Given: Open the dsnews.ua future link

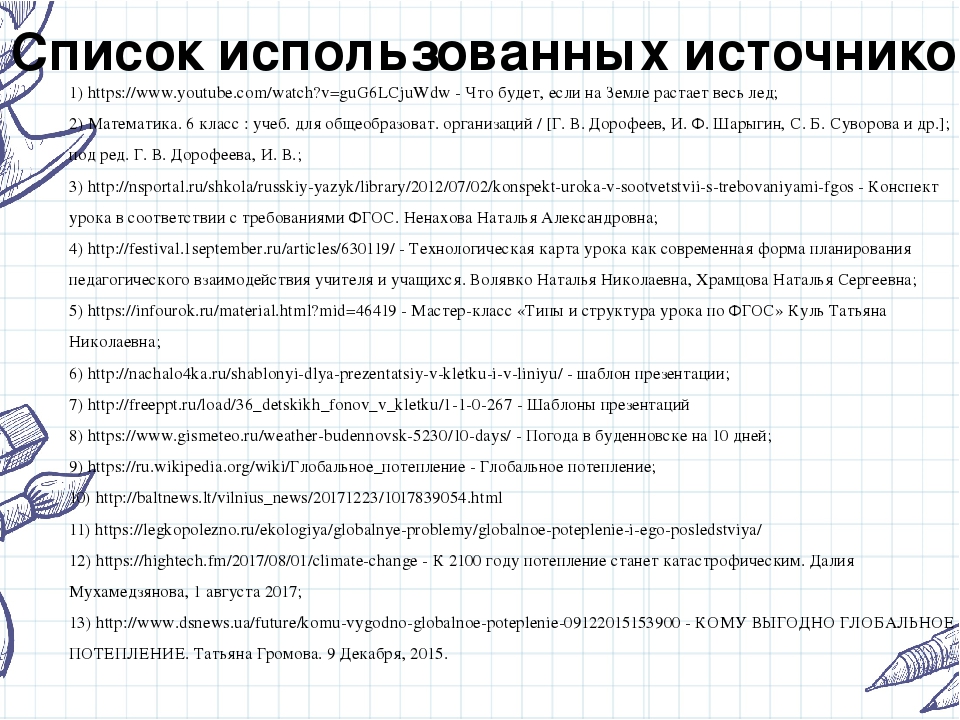Looking at the screenshot, I should pyautogui.click(x=388, y=623).
